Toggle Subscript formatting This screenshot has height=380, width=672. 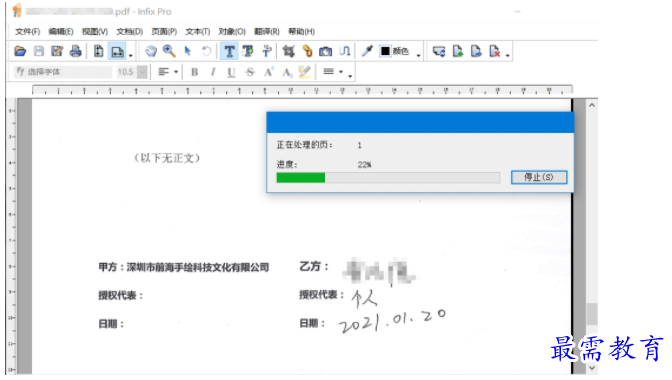(x=287, y=72)
